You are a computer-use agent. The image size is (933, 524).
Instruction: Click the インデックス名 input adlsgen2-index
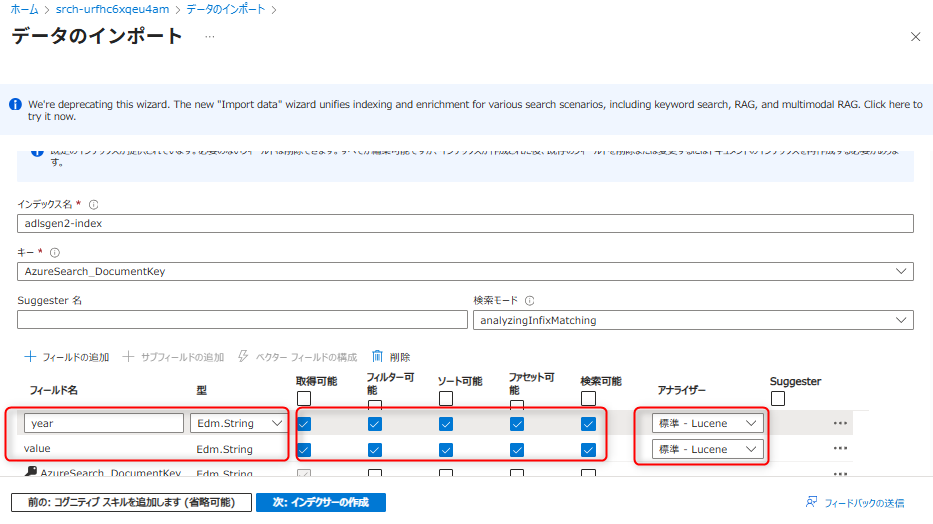465,224
